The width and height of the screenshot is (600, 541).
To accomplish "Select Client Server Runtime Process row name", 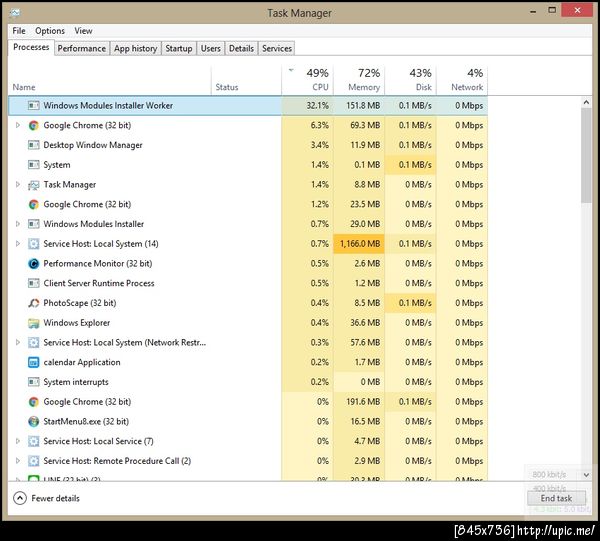I will coord(99,283).
